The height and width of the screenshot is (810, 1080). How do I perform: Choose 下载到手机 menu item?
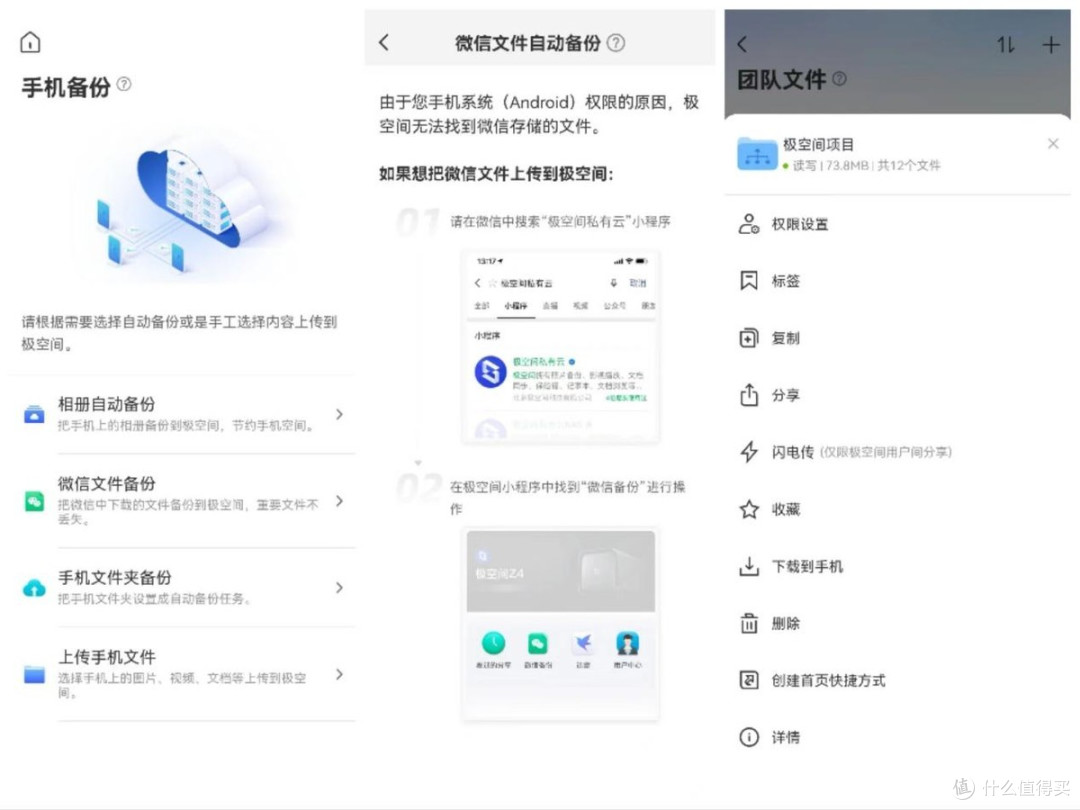[897, 566]
